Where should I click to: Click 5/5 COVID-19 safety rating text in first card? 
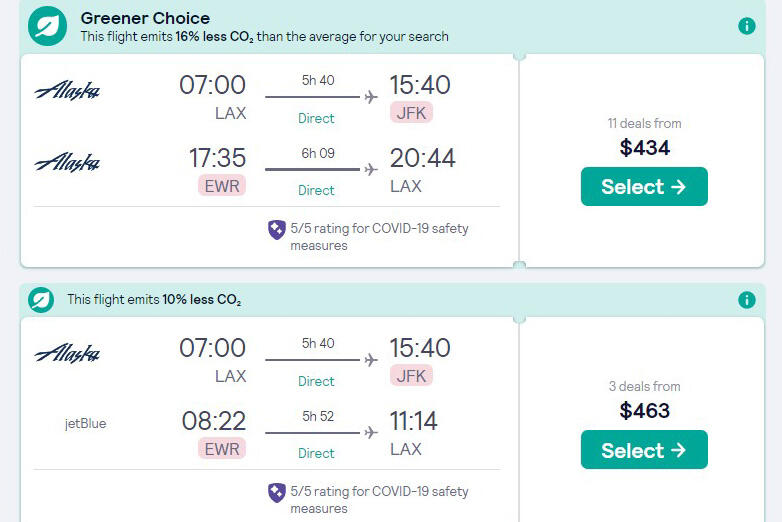tap(379, 237)
